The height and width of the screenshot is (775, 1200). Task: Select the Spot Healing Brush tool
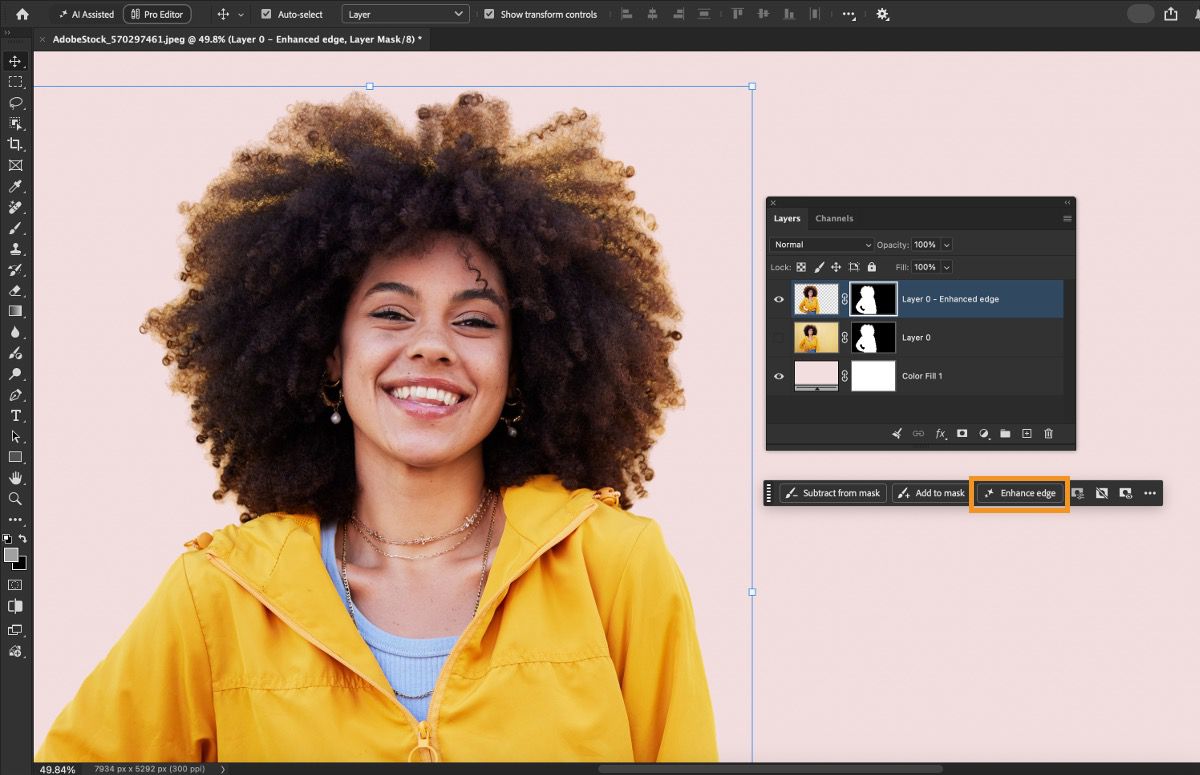point(15,207)
